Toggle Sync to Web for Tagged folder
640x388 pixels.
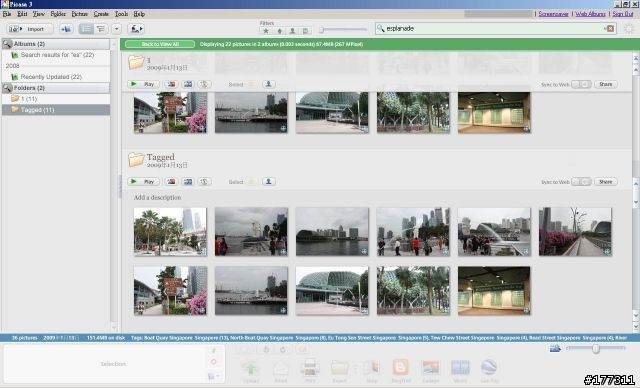[x=581, y=182]
